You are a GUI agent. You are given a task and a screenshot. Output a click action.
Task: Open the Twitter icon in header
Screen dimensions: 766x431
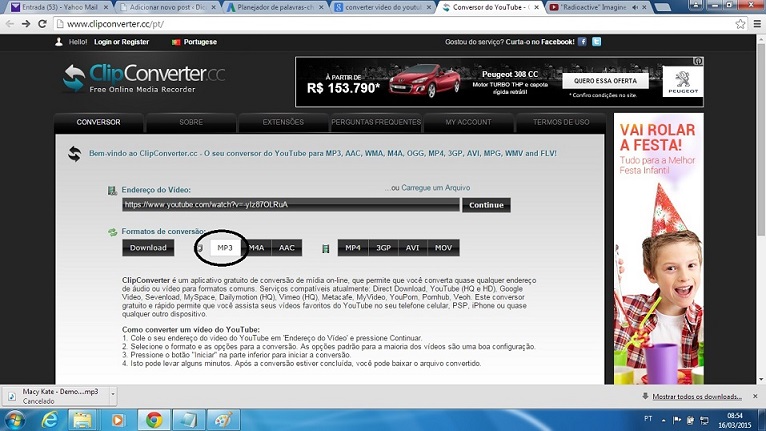596,42
